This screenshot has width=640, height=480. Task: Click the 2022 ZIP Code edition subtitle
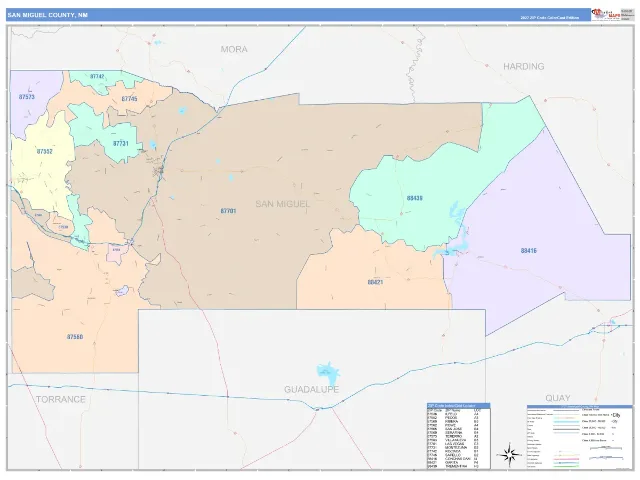[x=549, y=18]
